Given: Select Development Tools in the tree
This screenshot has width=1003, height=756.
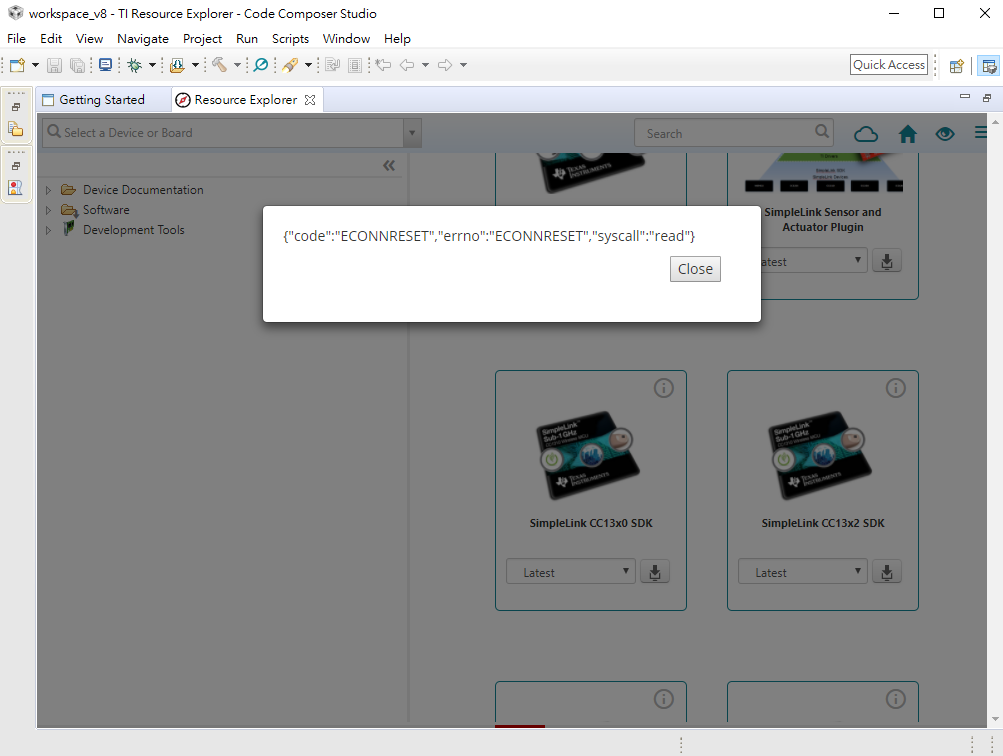Looking at the screenshot, I should [x=134, y=230].
